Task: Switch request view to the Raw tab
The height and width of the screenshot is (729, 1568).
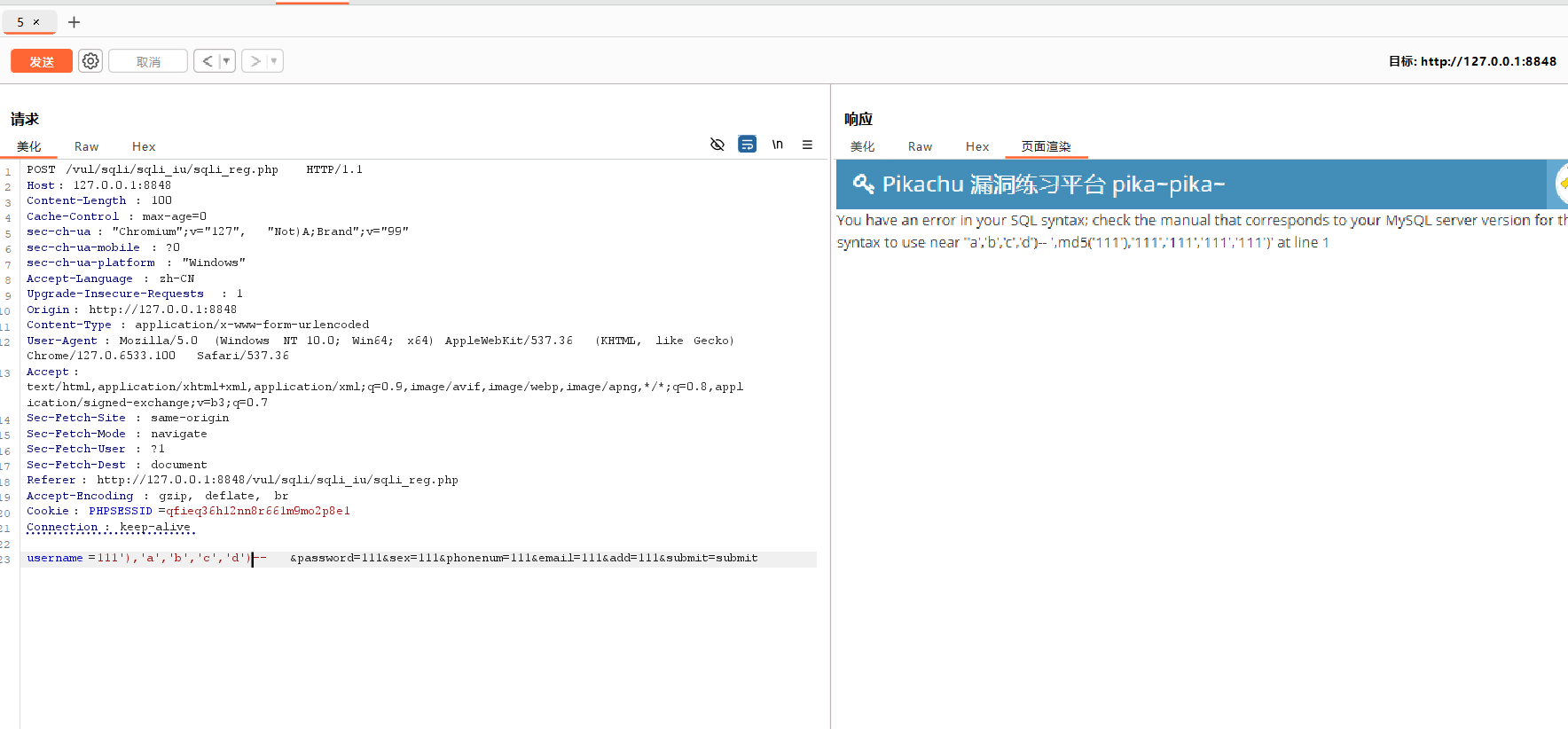Action: tap(86, 146)
